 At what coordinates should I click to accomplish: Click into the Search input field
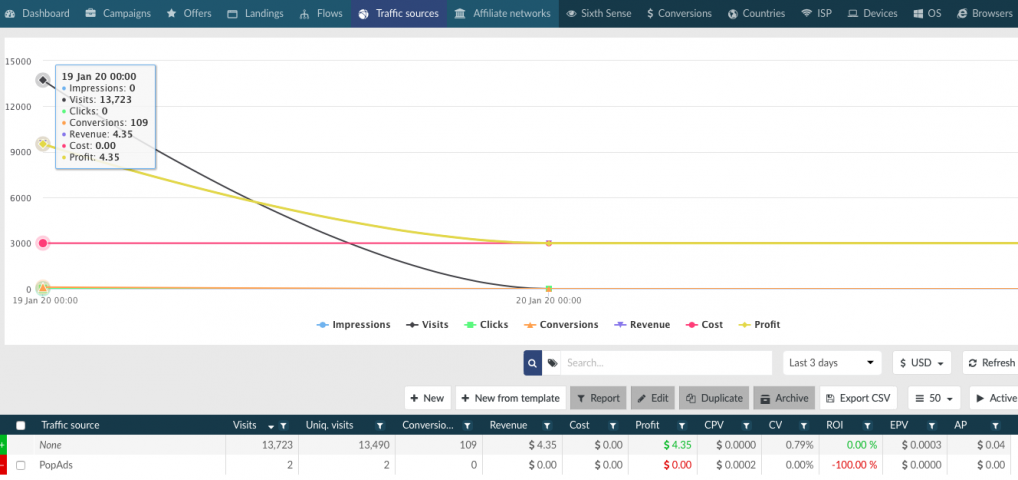pyautogui.click(x=664, y=363)
